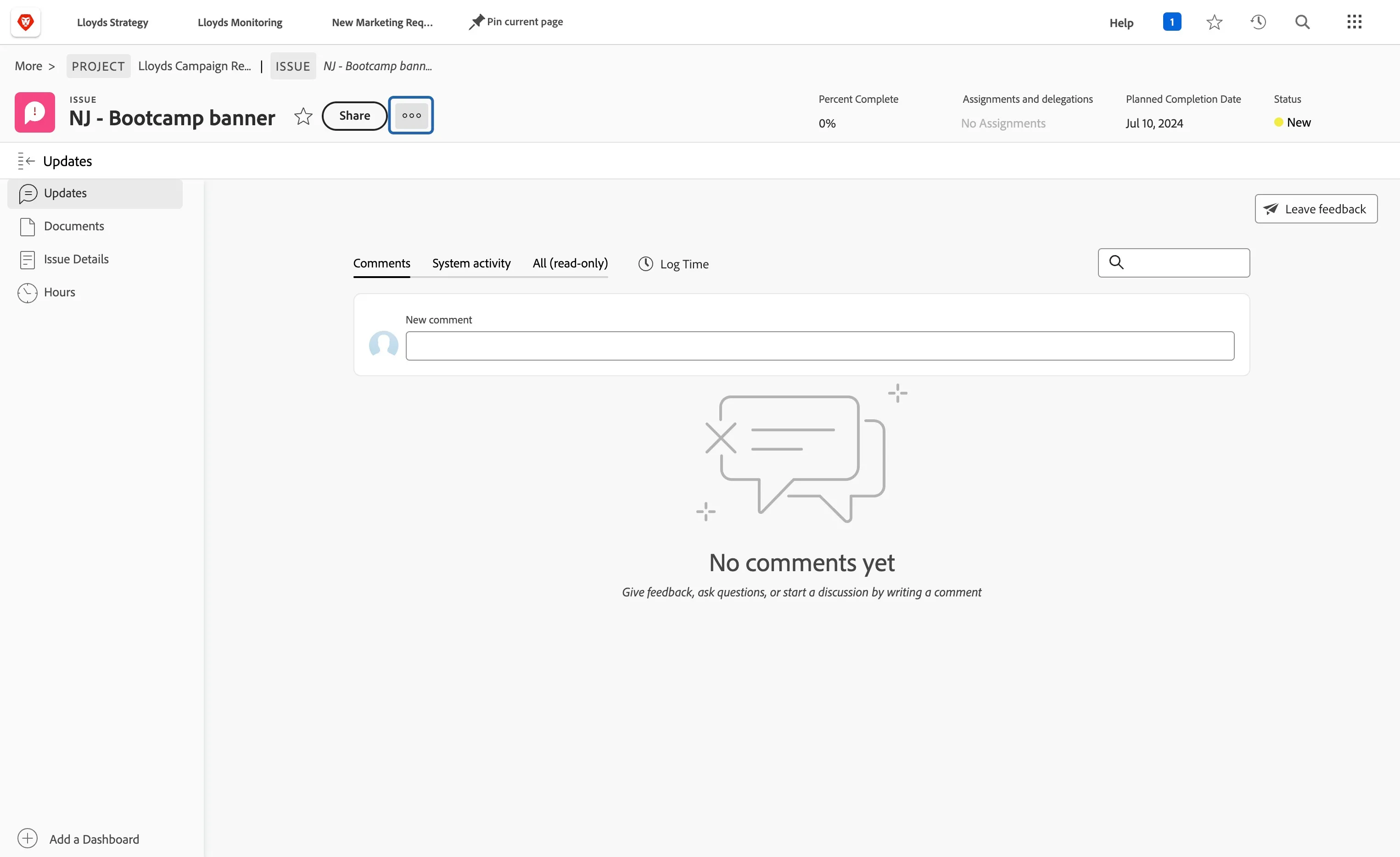Click the 0% Percent Complete value
Image resolution: width=1400 pixels, height=857 pixels.
coord(827,123)
